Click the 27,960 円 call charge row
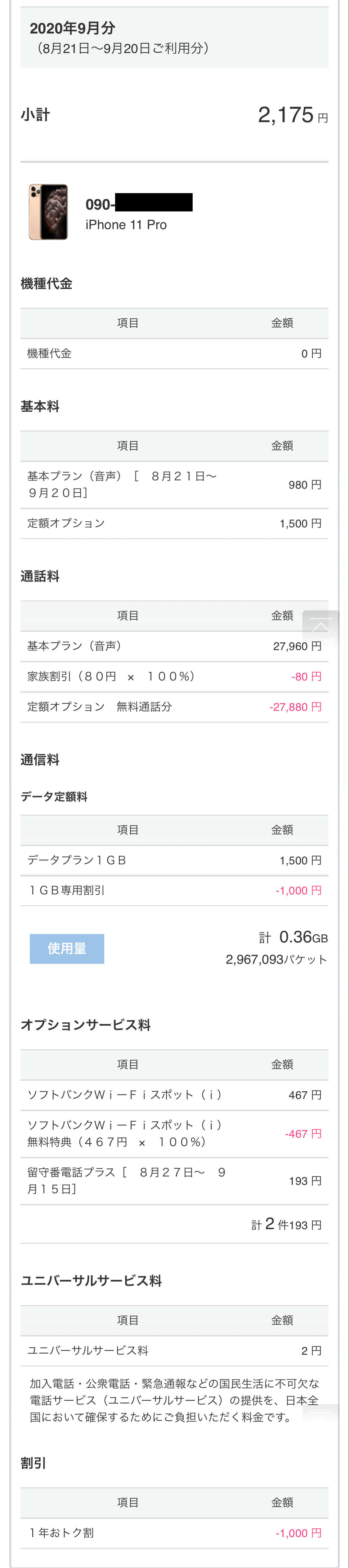This screenshot has width=349, height=1568. (174, 646)
